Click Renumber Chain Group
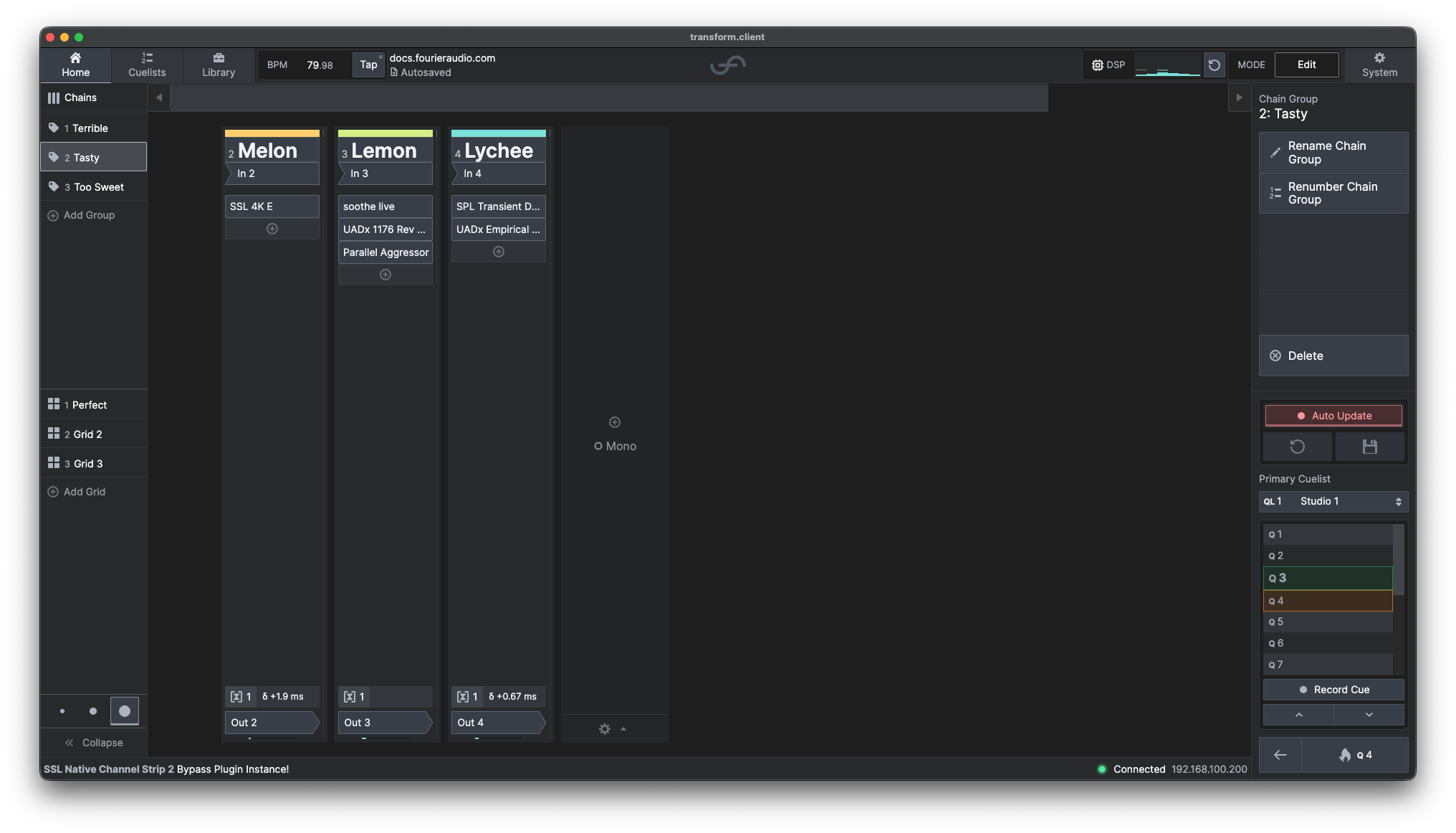 (1333, 194)
